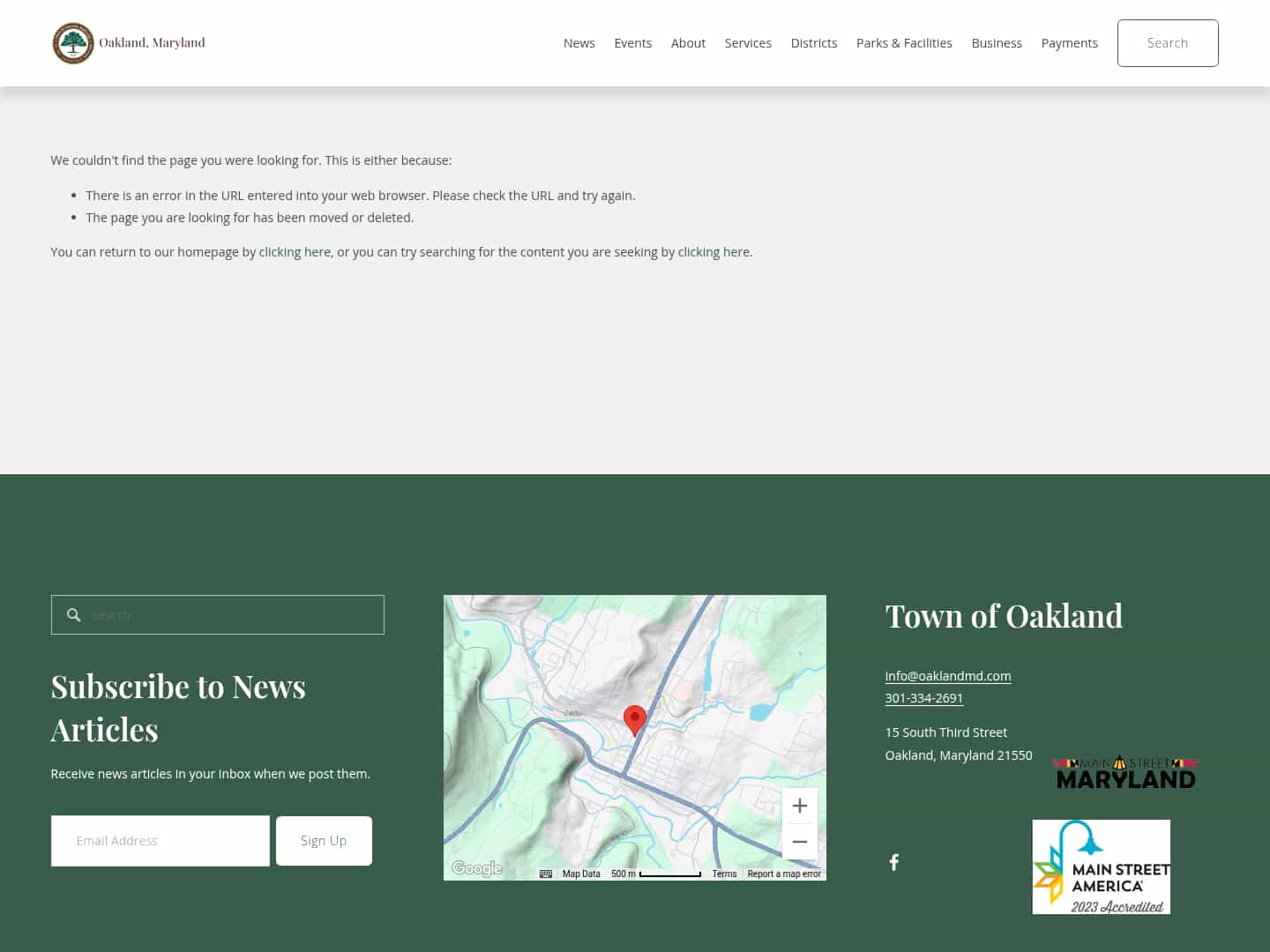1270x952 pixels.
Task: Click the Sign Up button
Action: pos(324,840)
